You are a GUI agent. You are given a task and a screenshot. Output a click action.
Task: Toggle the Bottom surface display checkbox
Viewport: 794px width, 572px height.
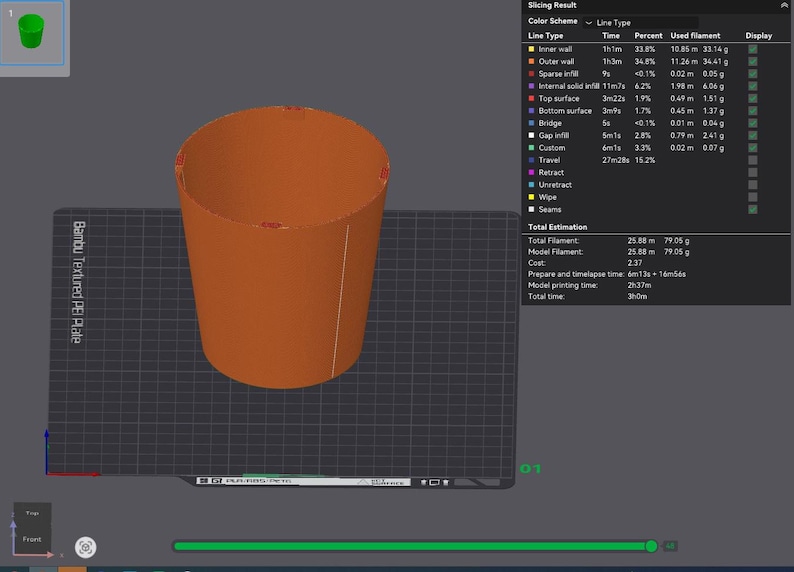click(753, 111)
